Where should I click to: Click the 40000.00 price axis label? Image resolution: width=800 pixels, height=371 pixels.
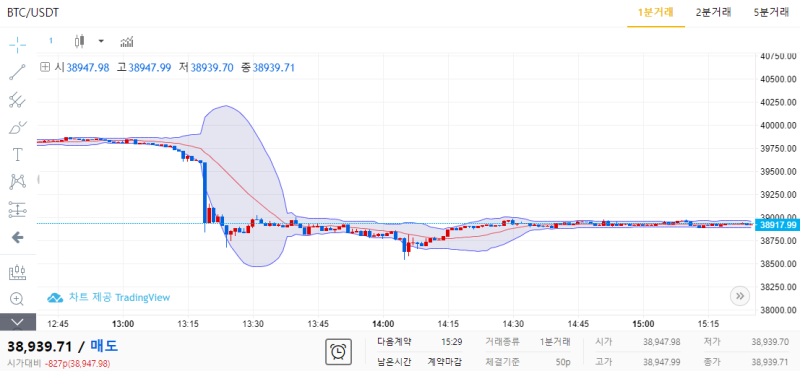point(779,126)
